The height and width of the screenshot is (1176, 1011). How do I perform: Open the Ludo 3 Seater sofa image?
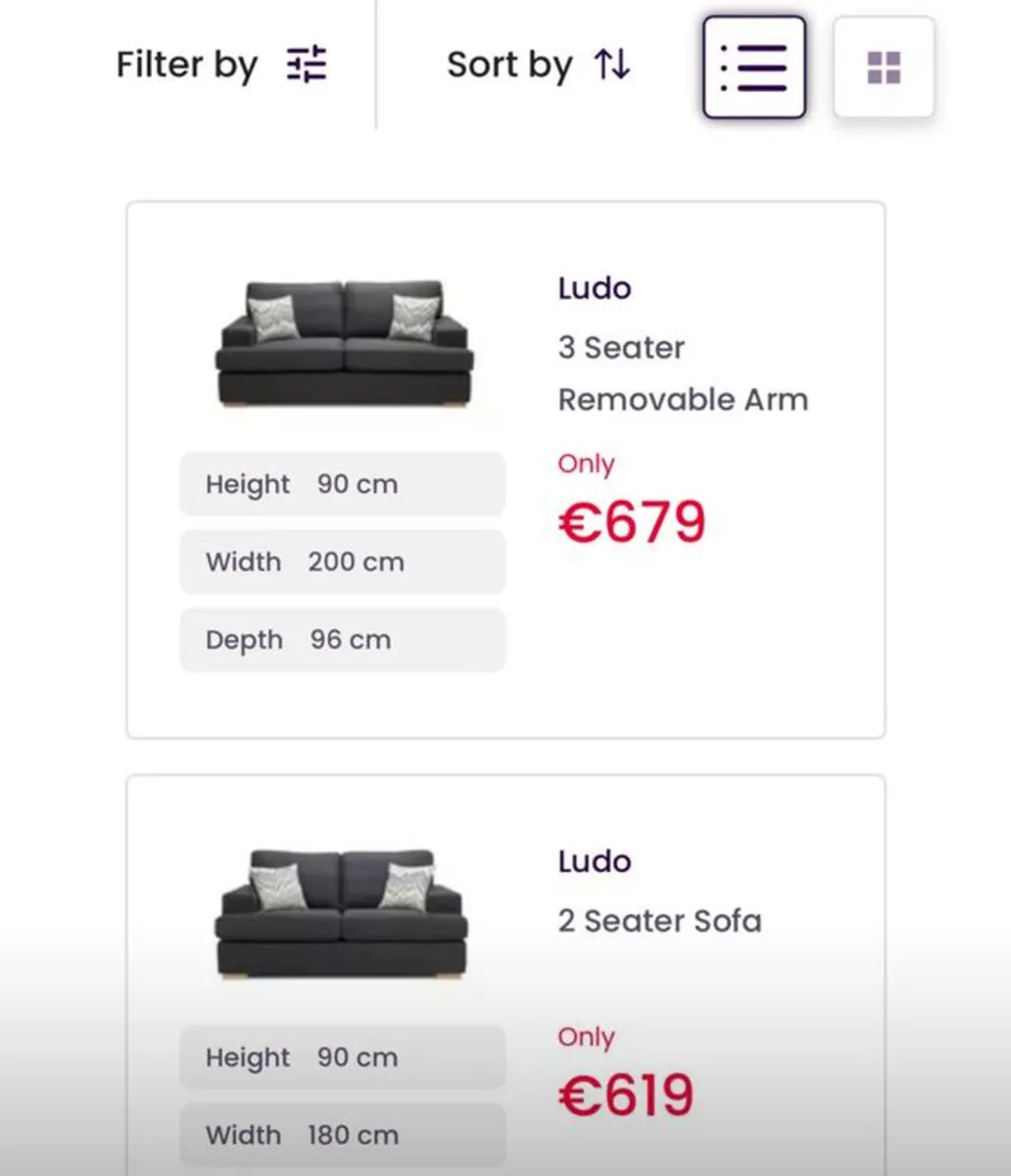[x=344, y=344]
